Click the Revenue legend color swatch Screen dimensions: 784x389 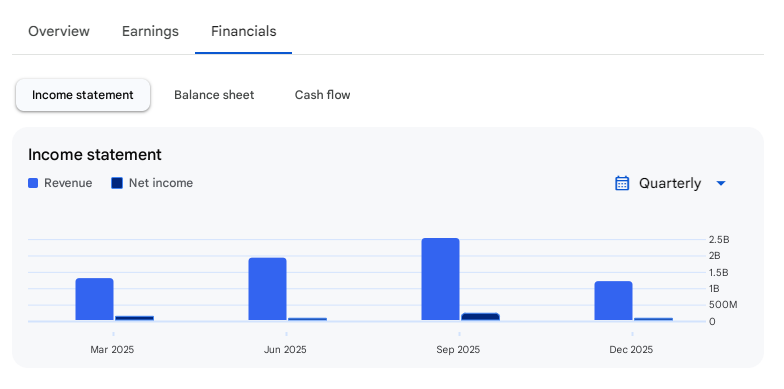click(33, 184)
